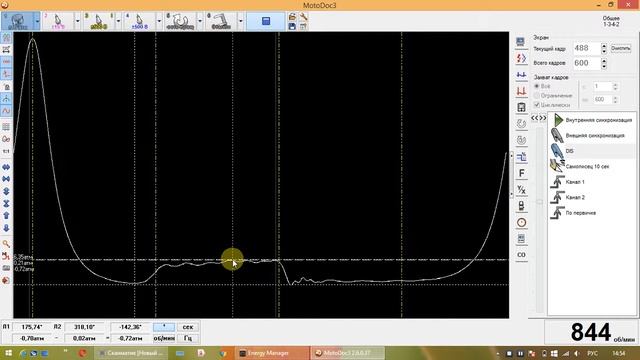The image size is (640, 360).
Task: Select channel 2 probe with pink label
Action: pyautogui.click(x=58, y=21)
